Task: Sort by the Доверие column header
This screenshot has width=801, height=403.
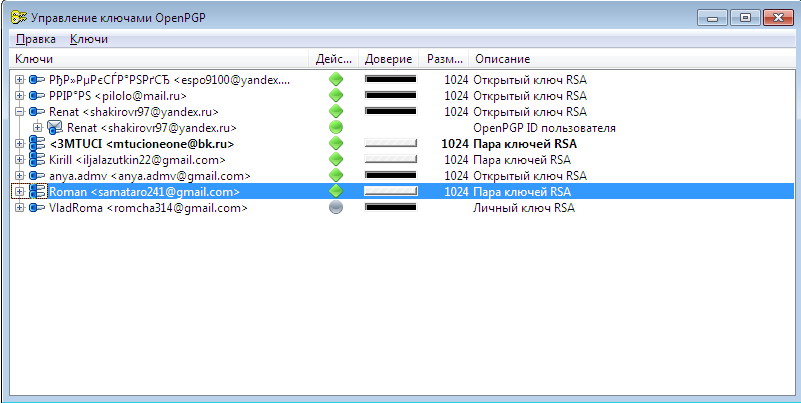Action: point(388,59)
